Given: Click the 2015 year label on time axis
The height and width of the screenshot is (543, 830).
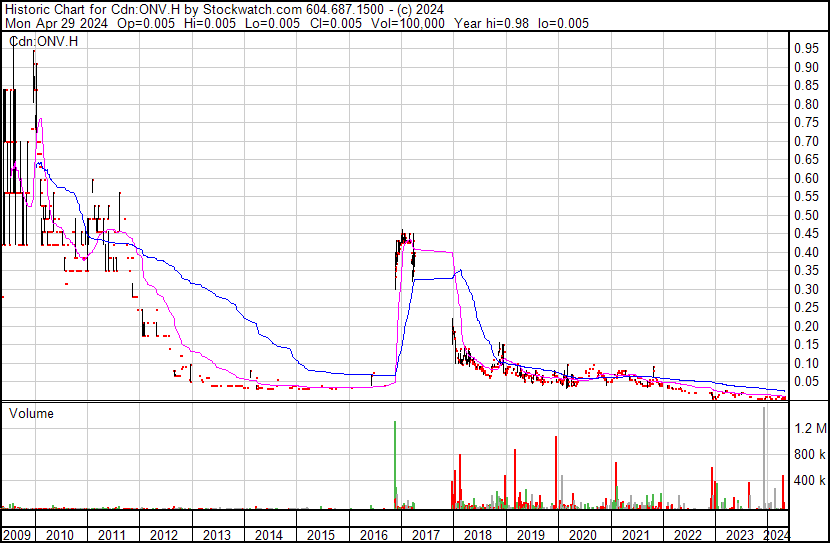Looking at the screenshot, I should (321, 535).
